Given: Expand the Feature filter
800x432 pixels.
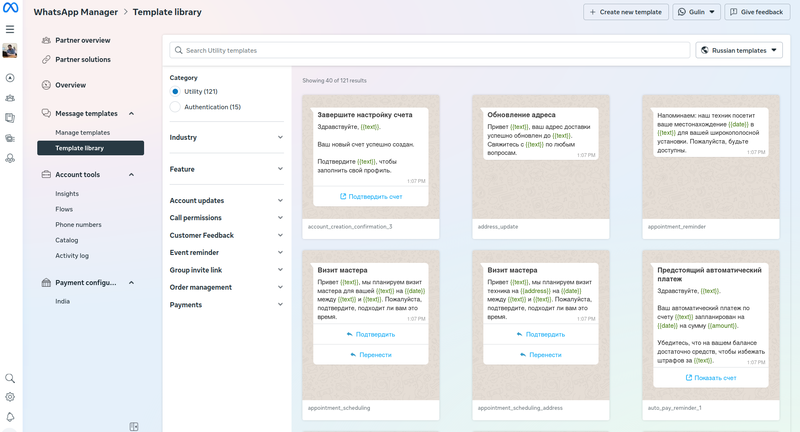Looking at the screenshot, I should [227, 169].
